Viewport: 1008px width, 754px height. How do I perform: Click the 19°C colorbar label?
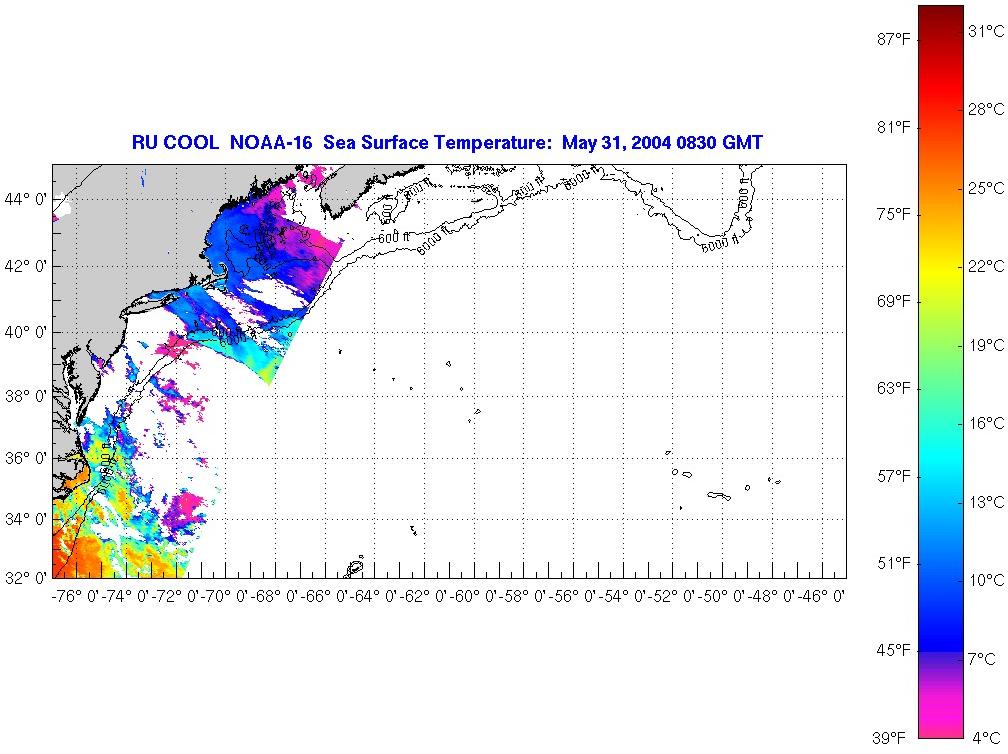point(987,345)
